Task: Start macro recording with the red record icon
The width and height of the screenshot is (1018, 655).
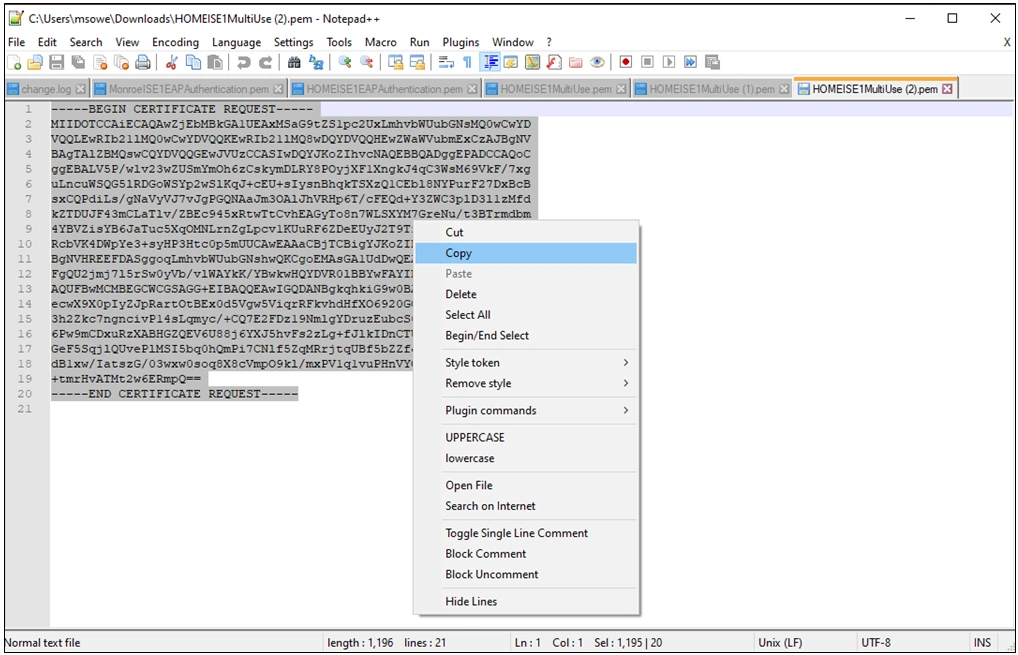Action: click(x=626, y=62)
